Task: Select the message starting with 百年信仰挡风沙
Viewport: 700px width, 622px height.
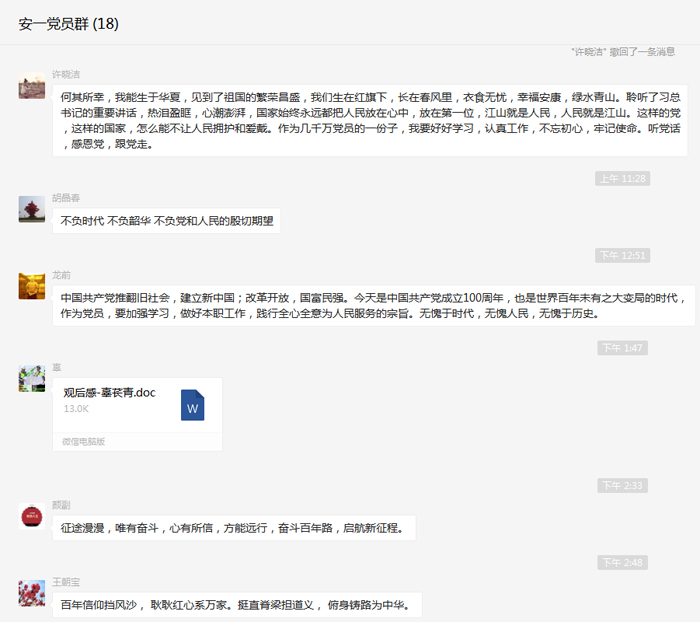Action: click(236, 605)
